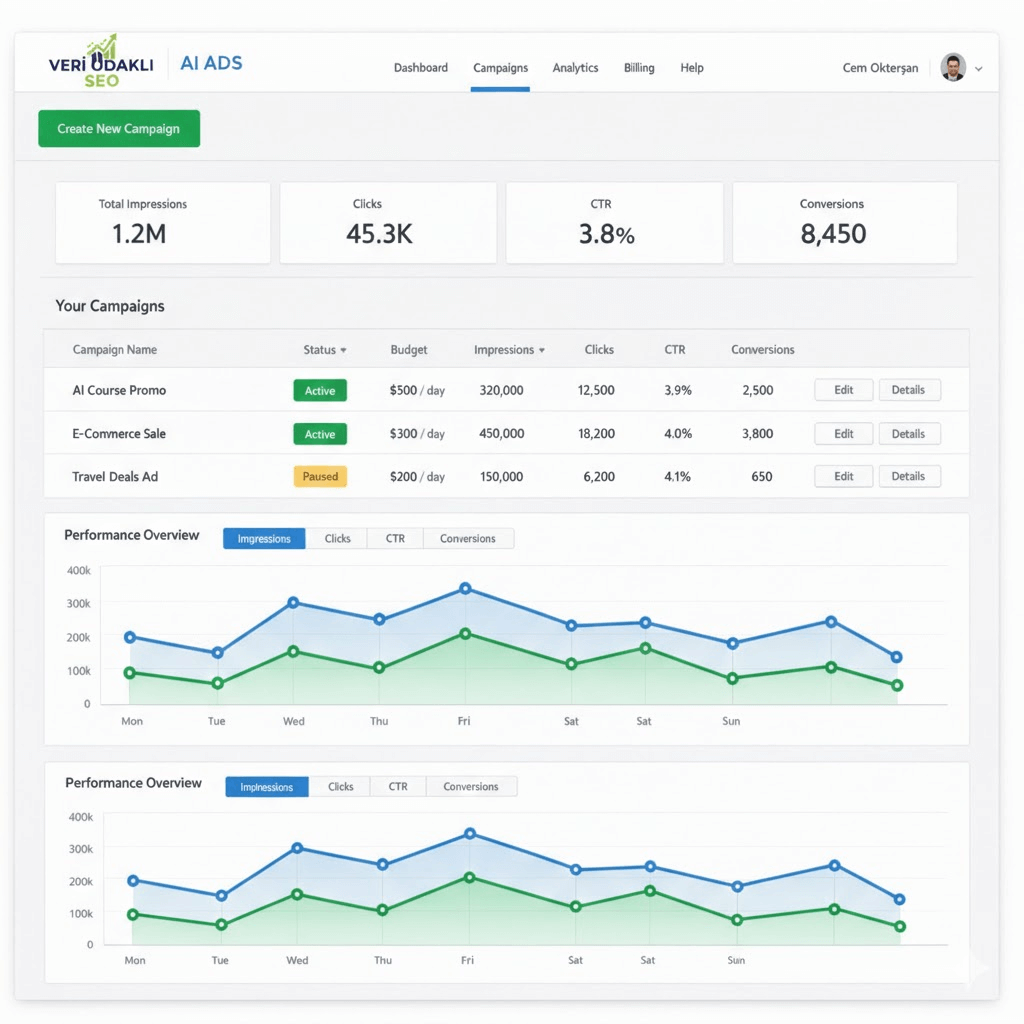Open the Help menu item
Image resolution: width=1024 pixels, height=1024 pixels.
coord(692,68)
